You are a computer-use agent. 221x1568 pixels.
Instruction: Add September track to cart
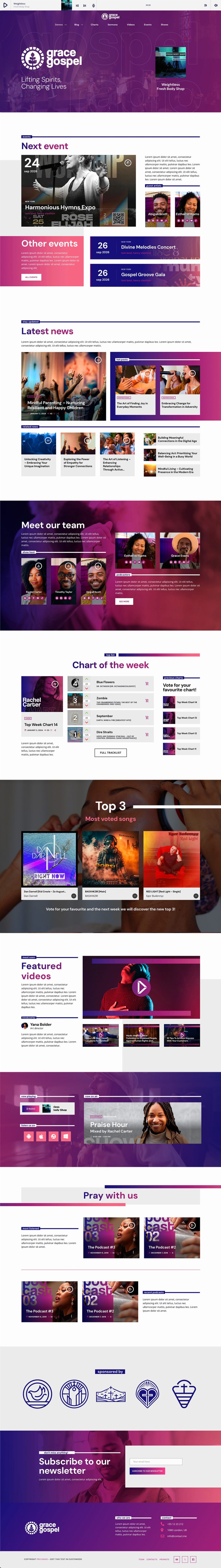(147, 718)
